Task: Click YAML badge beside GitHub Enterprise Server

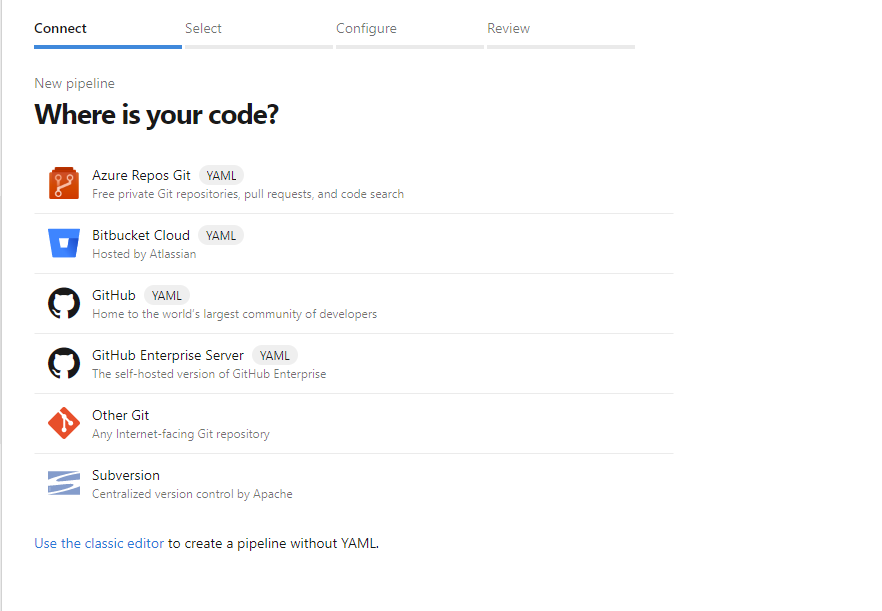Action: (x=274, y=356)
